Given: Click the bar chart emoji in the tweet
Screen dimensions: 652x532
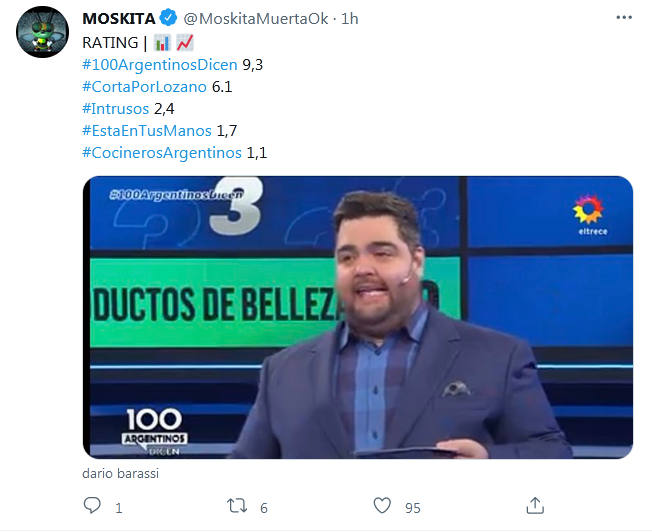Looking at the screenshot, I should 162,43.
